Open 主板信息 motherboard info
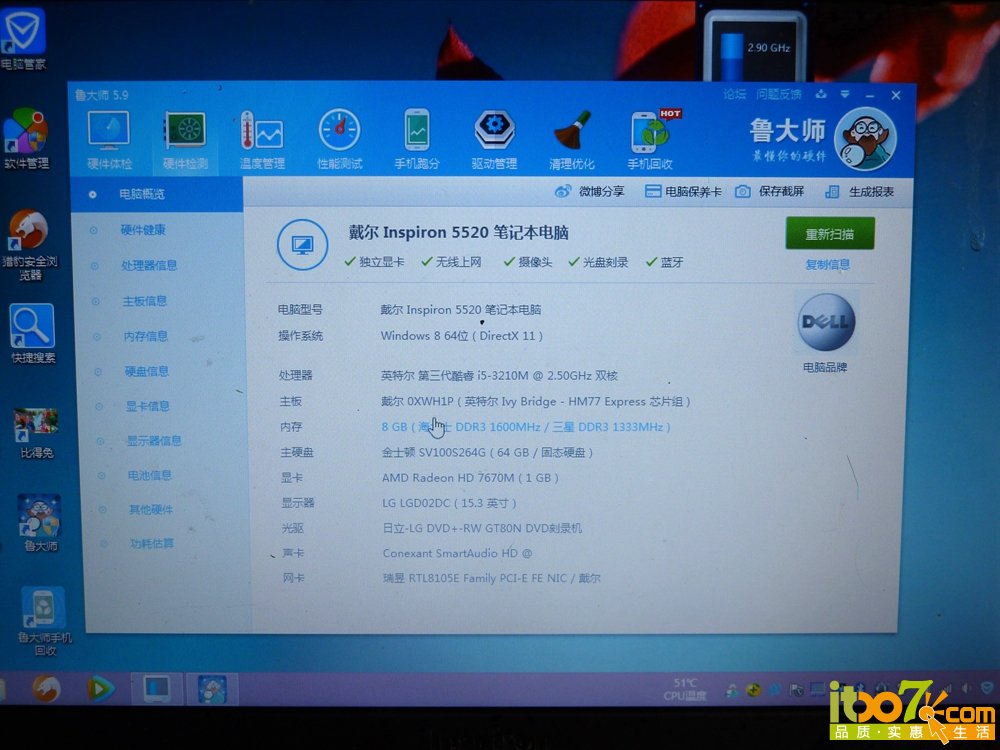 click(x=145, y=300)
